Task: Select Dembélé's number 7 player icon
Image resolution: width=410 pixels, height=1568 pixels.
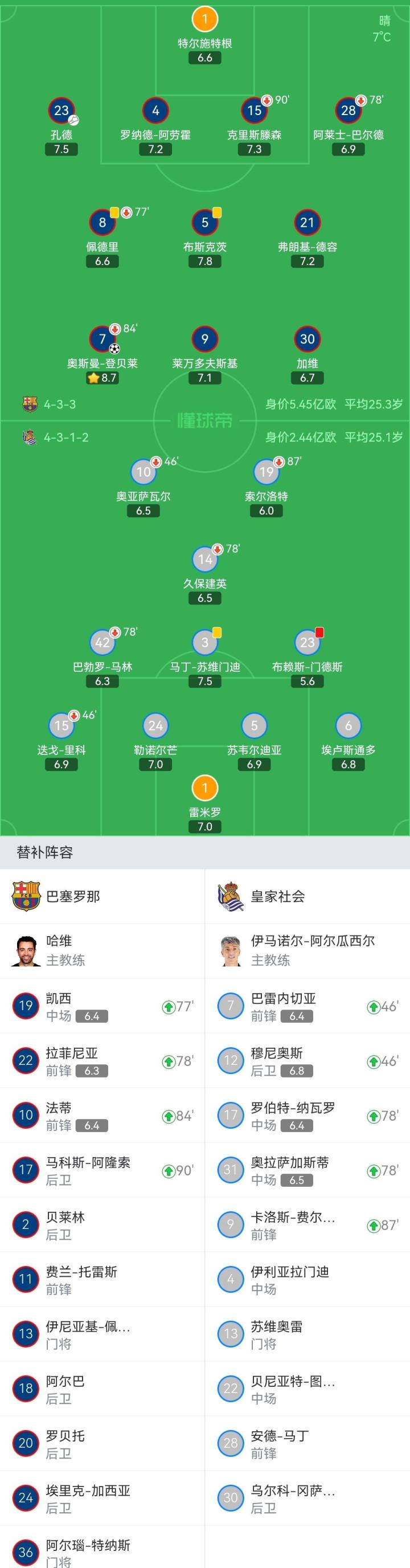Action: click(x=102, y=339)
